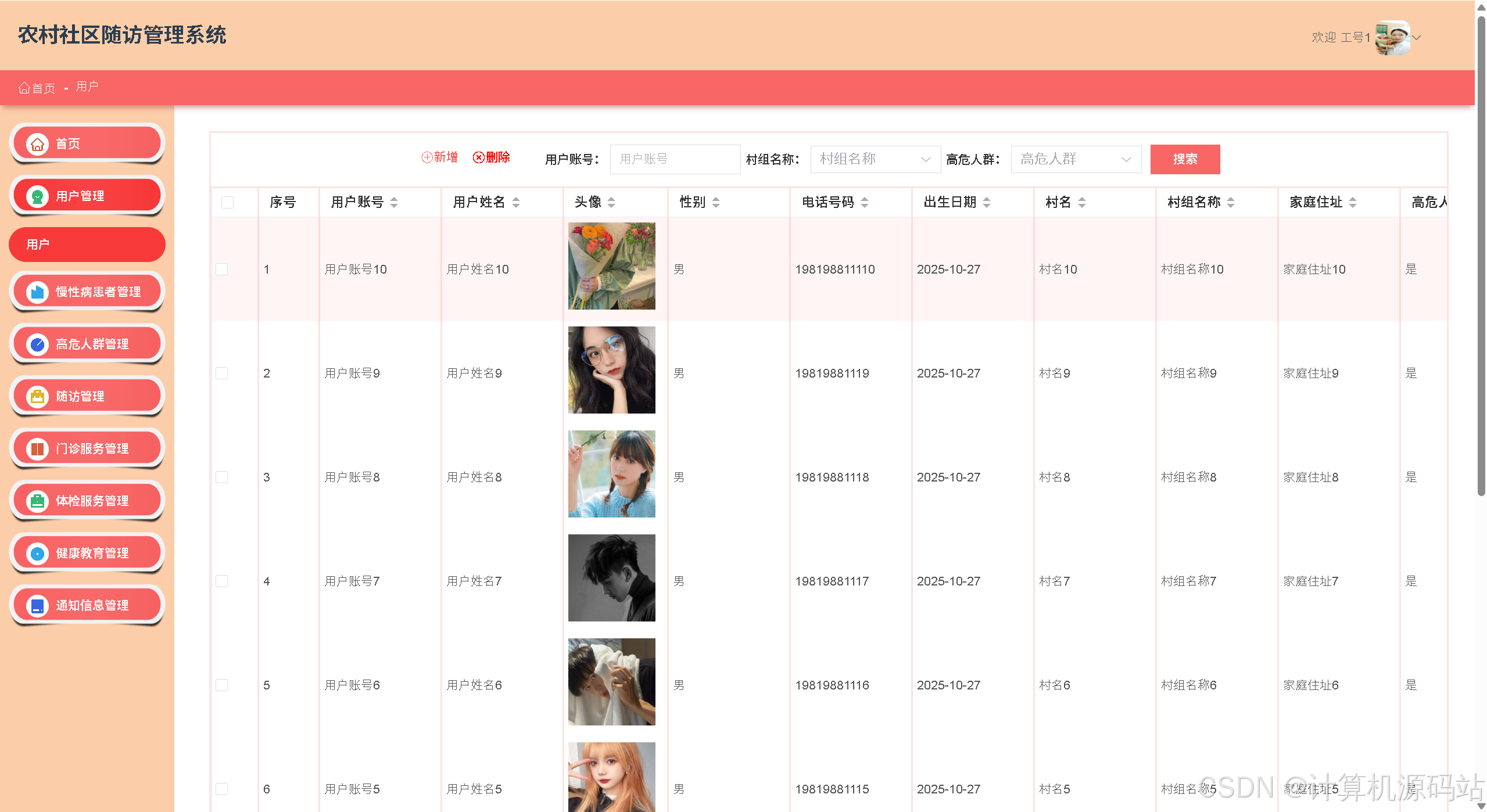Toggle the select-all checkbox in table header
This screenshot has width=1487, height=812.
click(x=227, y=202)
